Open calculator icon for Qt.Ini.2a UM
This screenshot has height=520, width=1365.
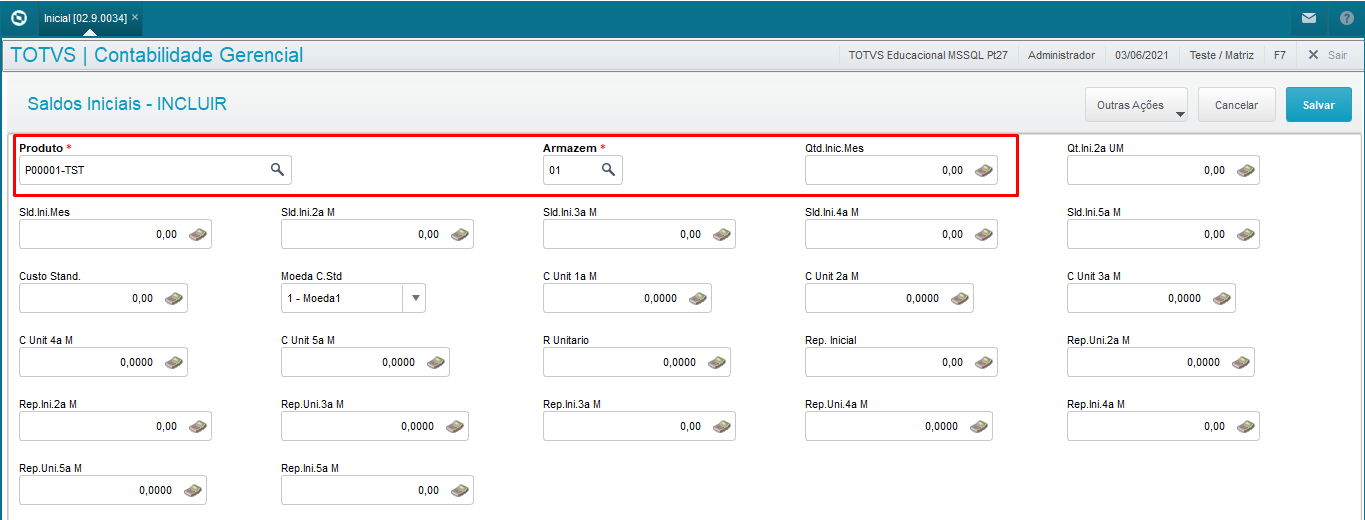pos(1247,171)
